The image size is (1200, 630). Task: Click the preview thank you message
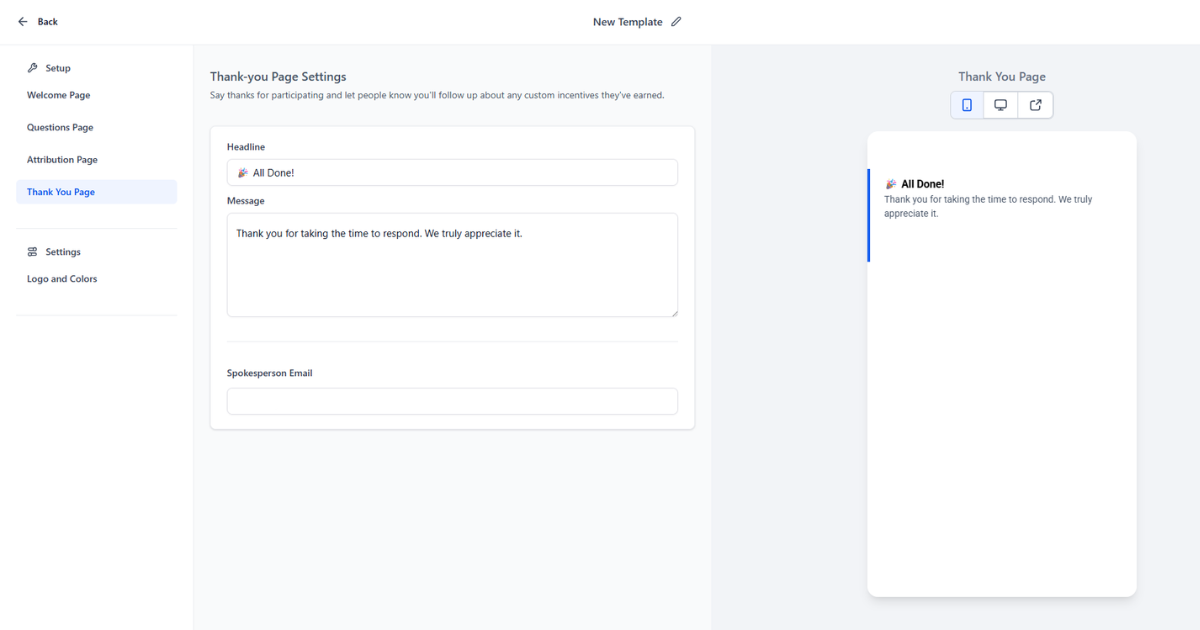(988, 206)
